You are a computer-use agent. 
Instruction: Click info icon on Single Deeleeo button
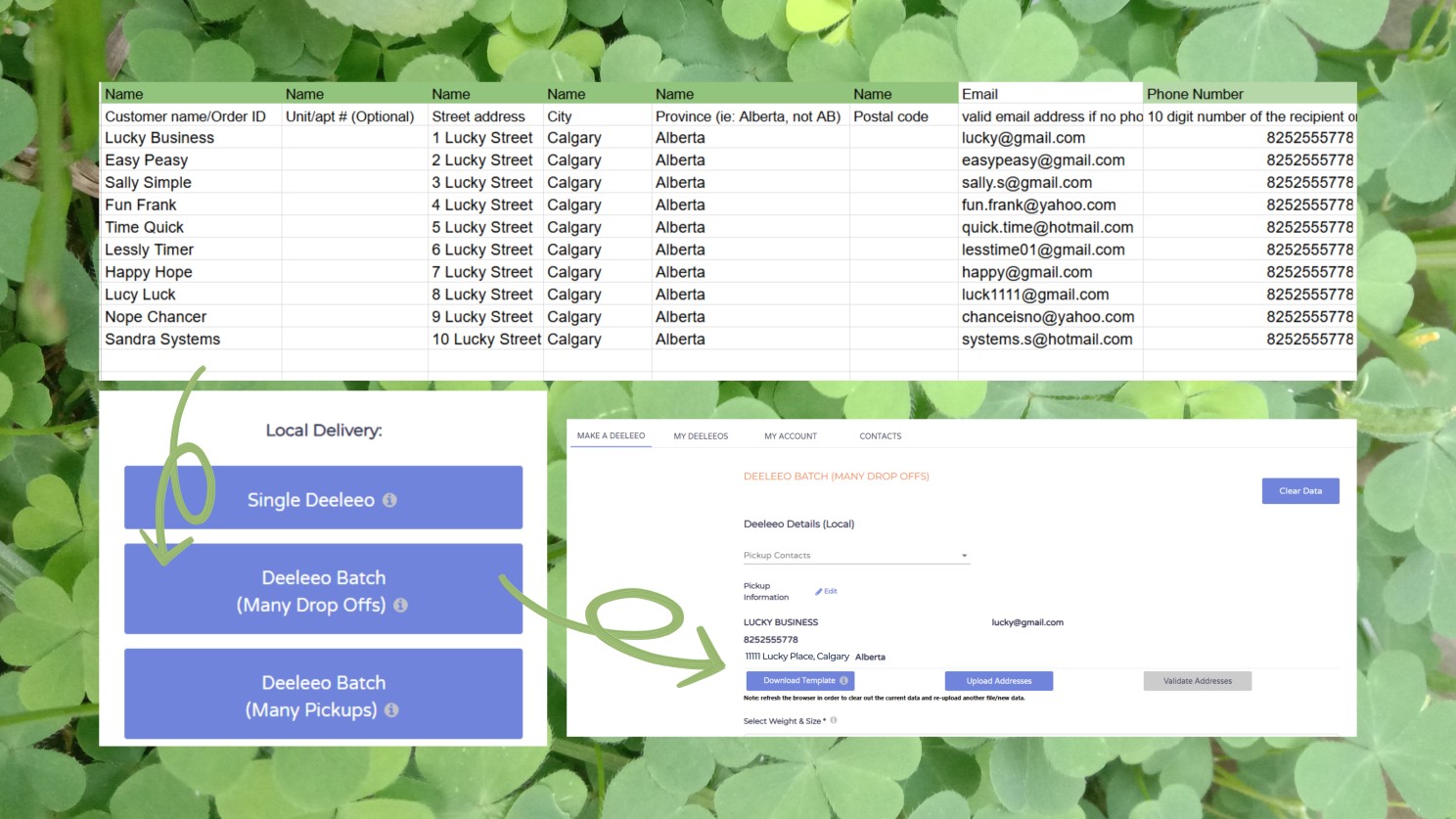[389, 500]
